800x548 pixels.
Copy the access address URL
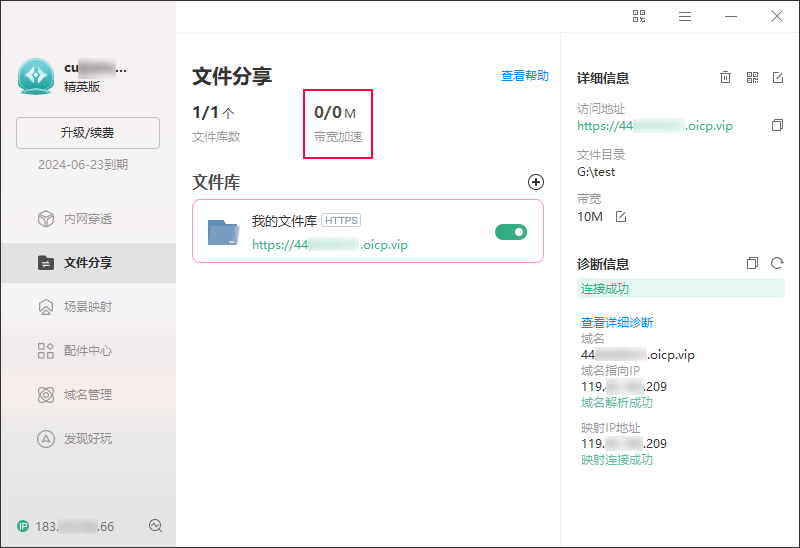click(777, 126)
